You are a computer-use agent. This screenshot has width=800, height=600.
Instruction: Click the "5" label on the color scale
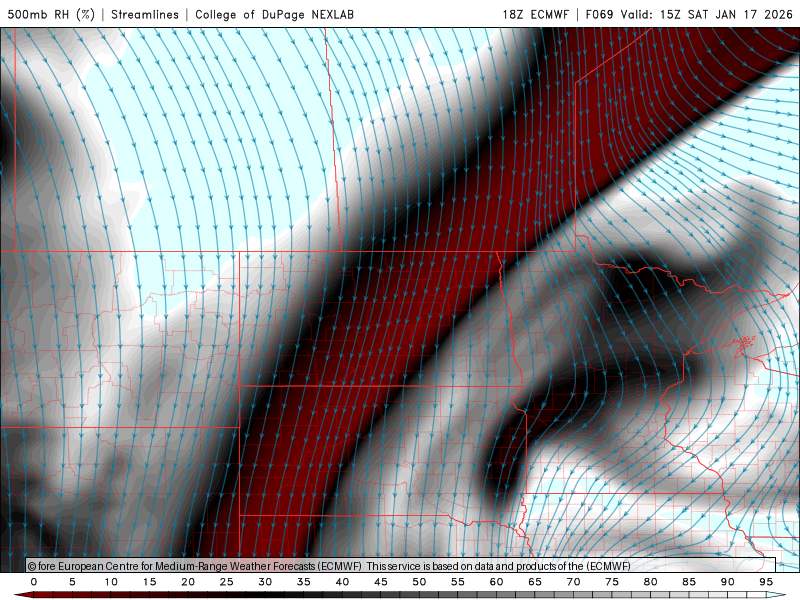point(72,582)
